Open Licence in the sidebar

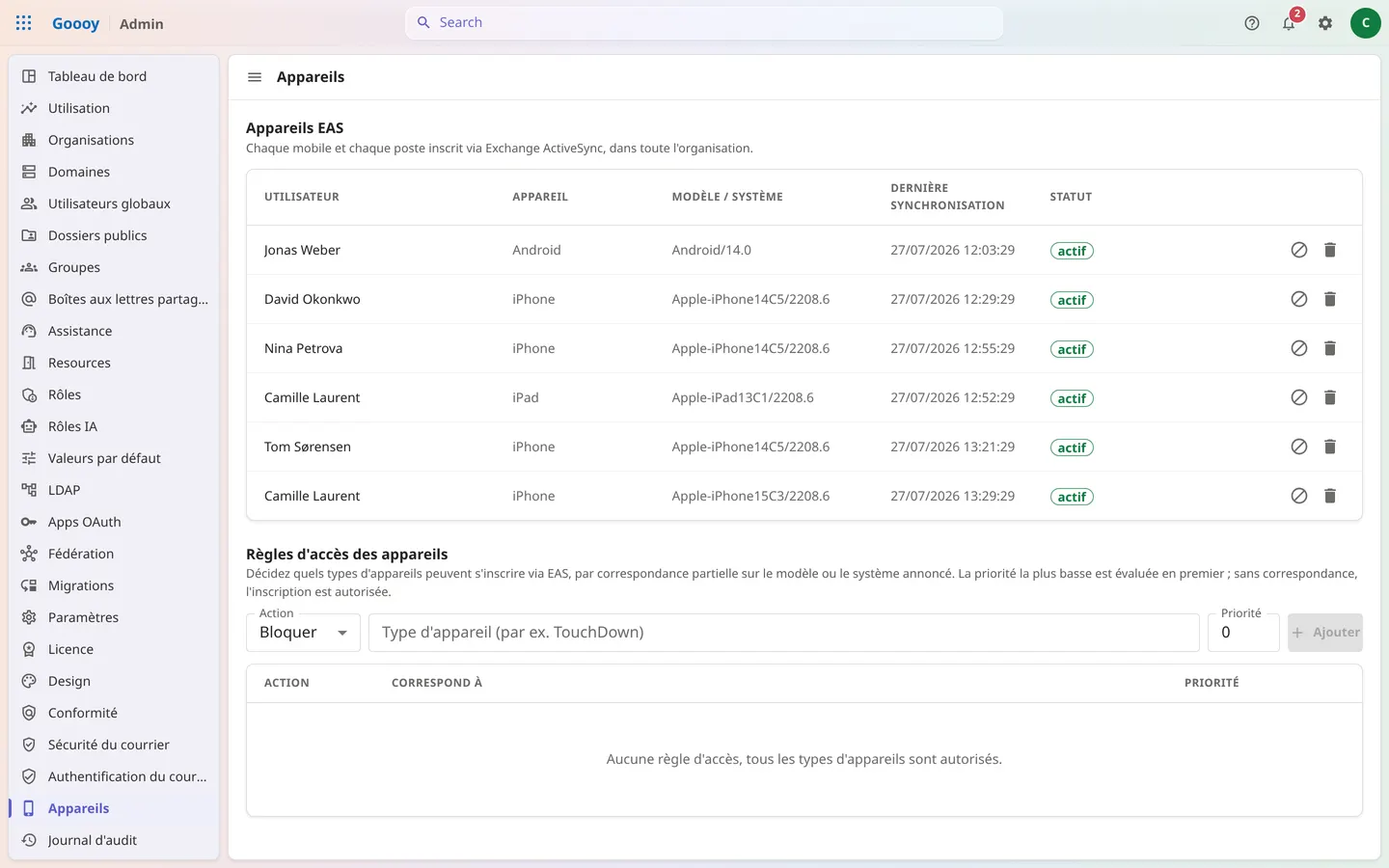114,649
